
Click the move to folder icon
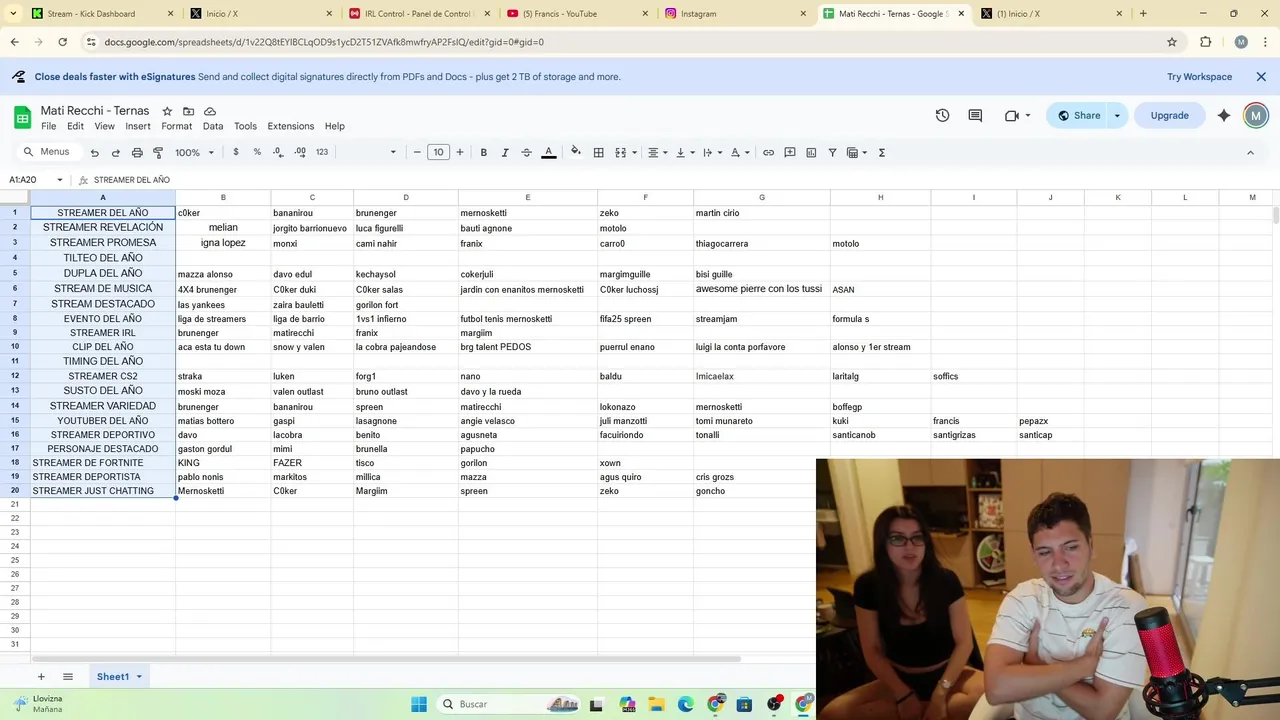(188, 111)
